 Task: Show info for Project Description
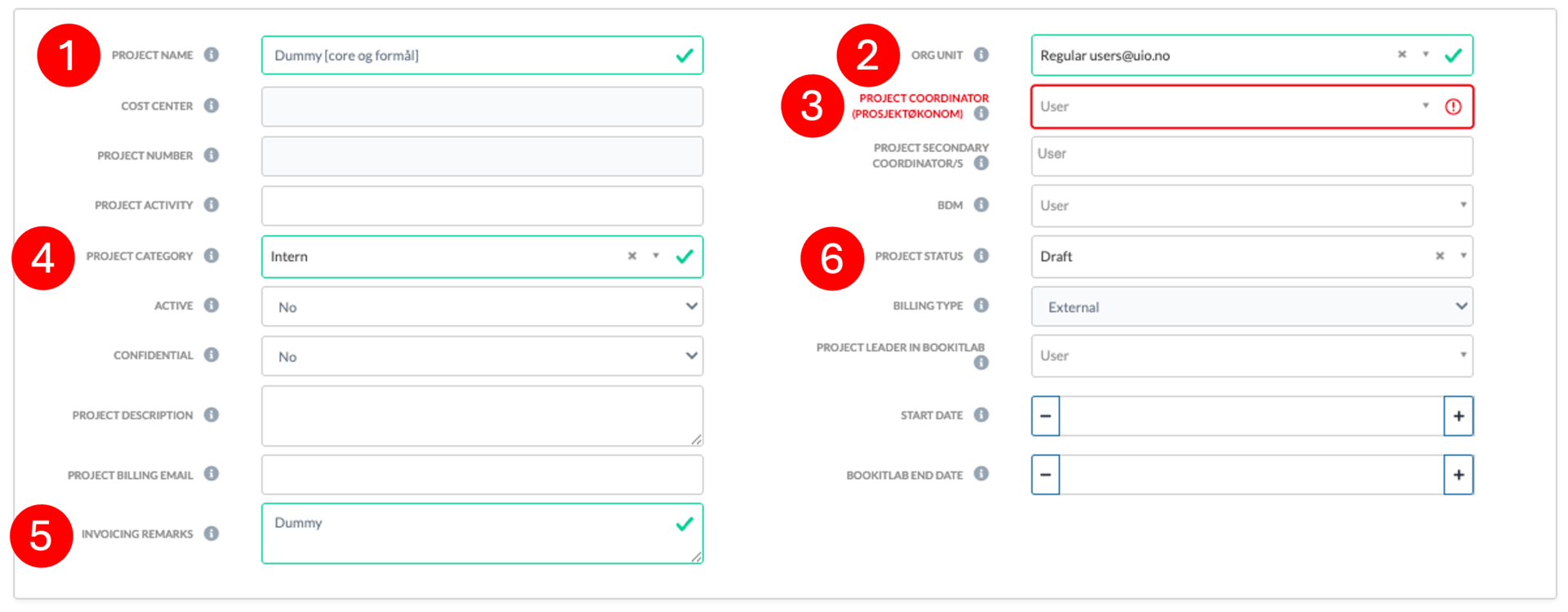pos(212,414)
